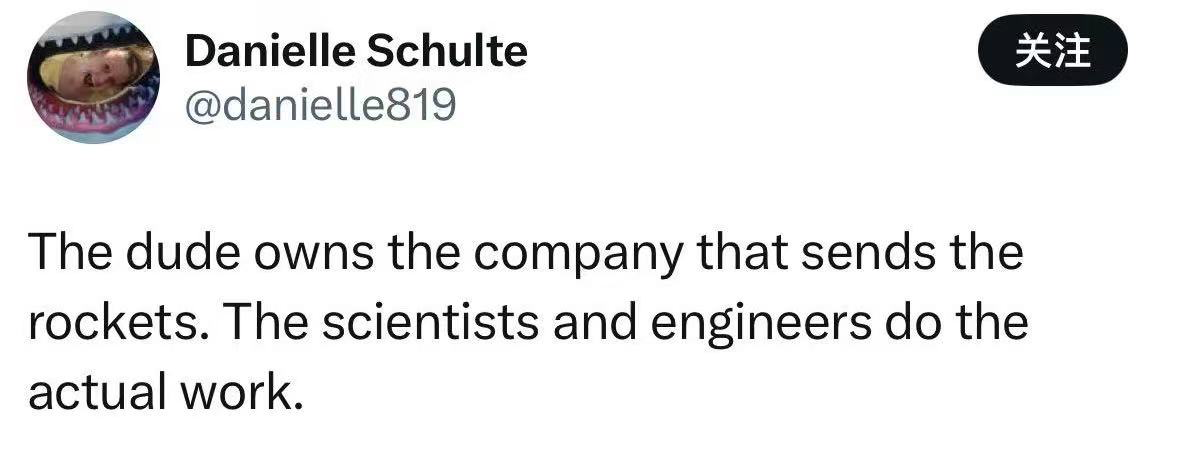Screen dimensions: 1179x475
Task: Open the Danielle Schulte display name link
Action: coord(356,50)
